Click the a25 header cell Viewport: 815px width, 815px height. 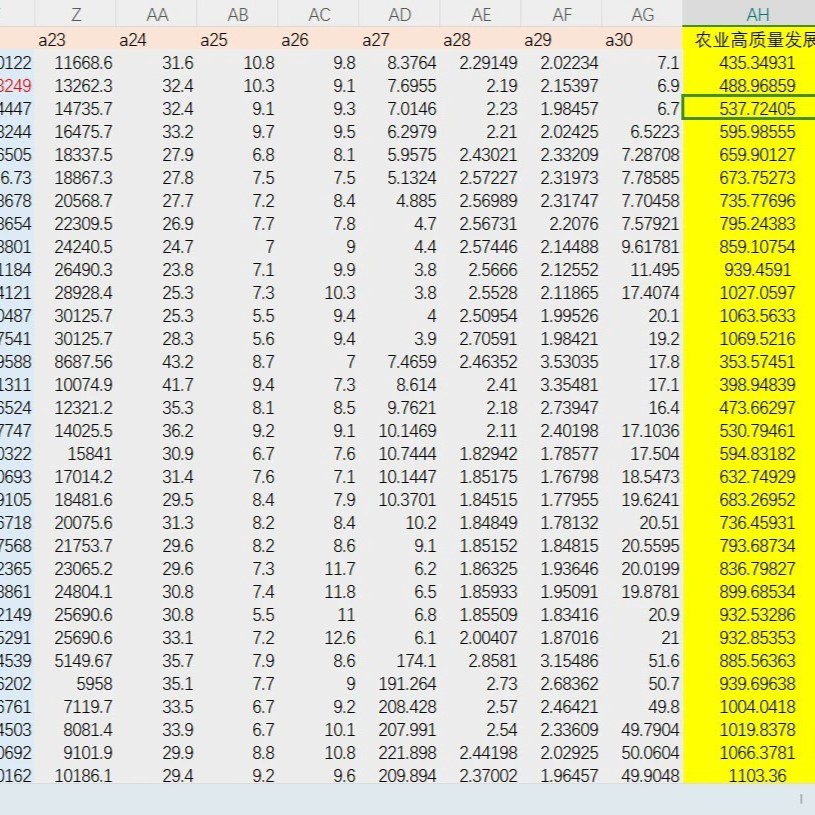[238, 40]
